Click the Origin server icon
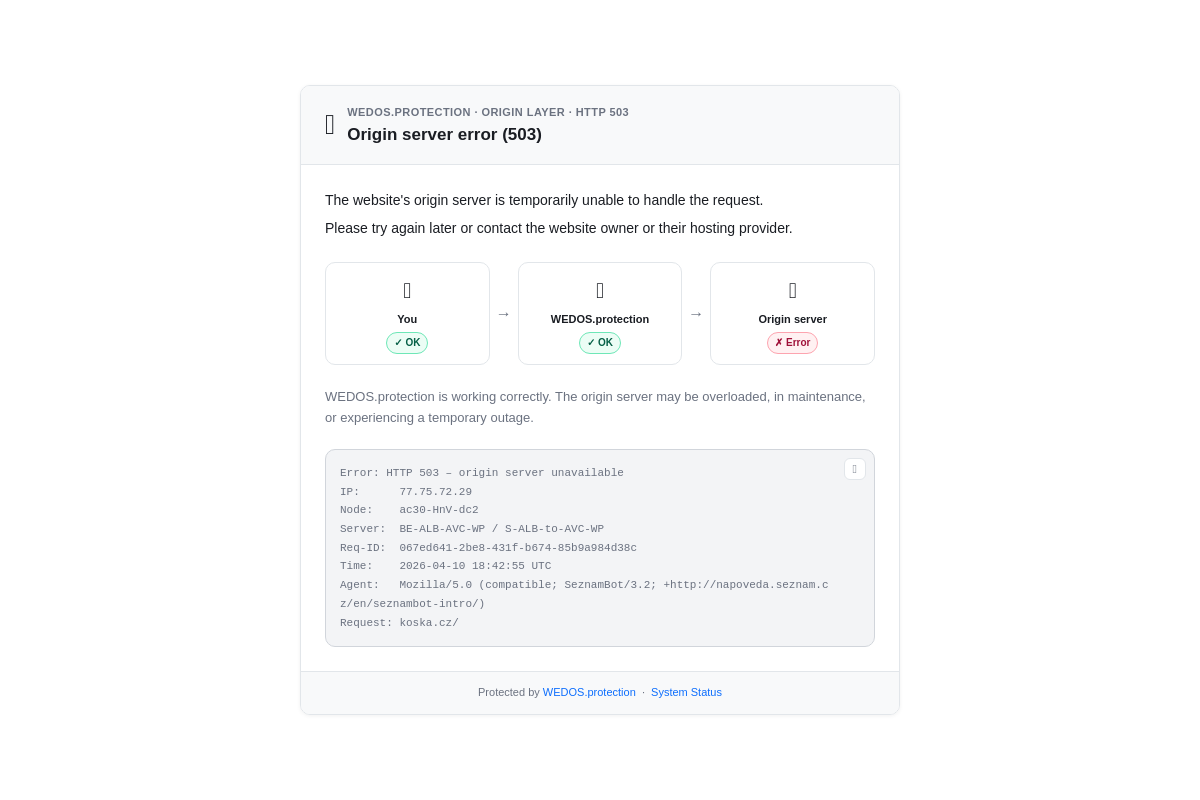This screenshot has height=800, width=1200. point(793,291)
